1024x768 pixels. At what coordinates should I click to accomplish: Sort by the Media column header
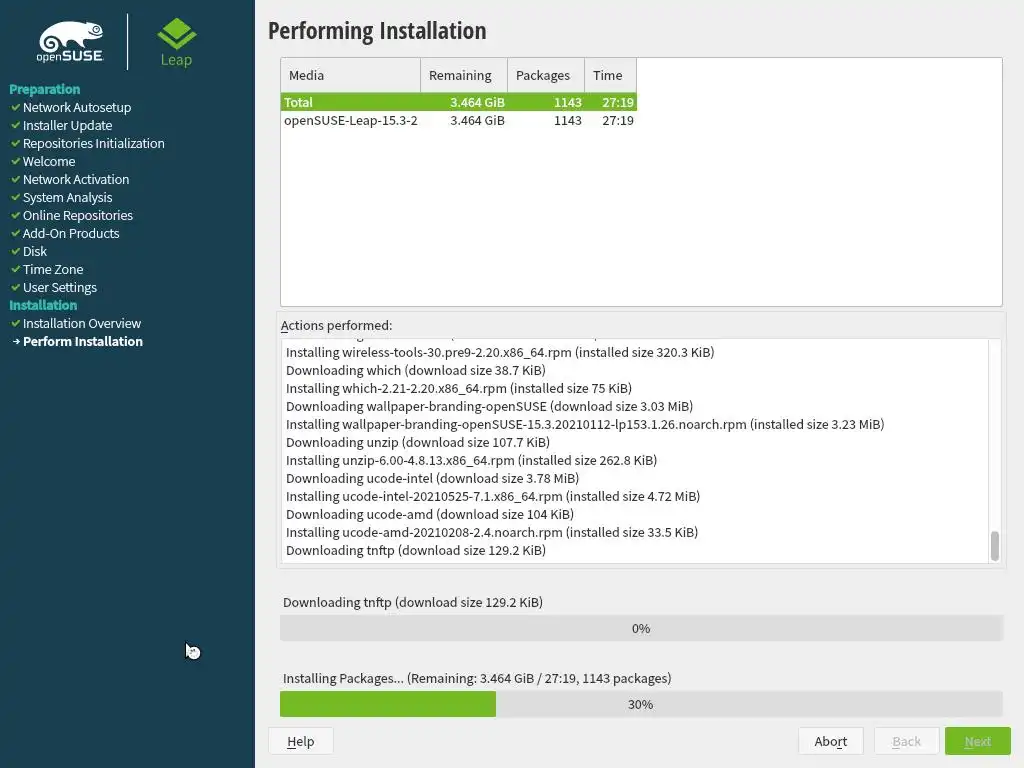pos(351,75)
